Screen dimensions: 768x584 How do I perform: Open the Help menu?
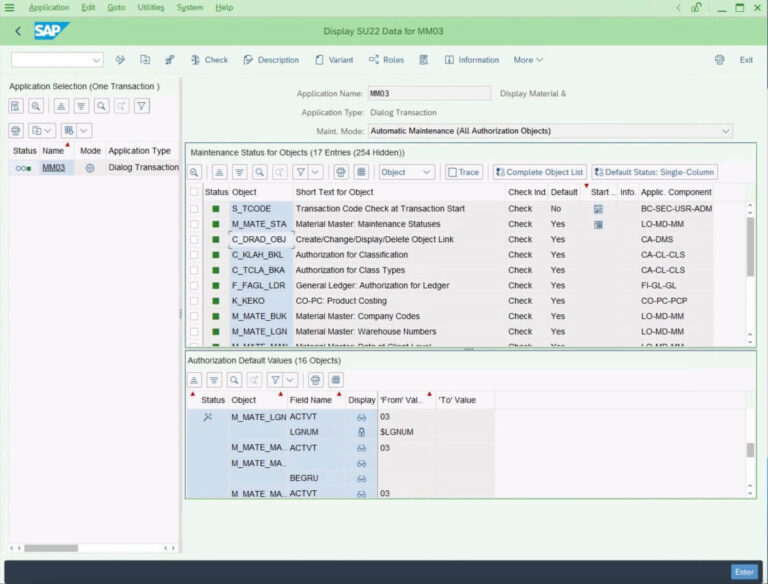tap(224, 7)
